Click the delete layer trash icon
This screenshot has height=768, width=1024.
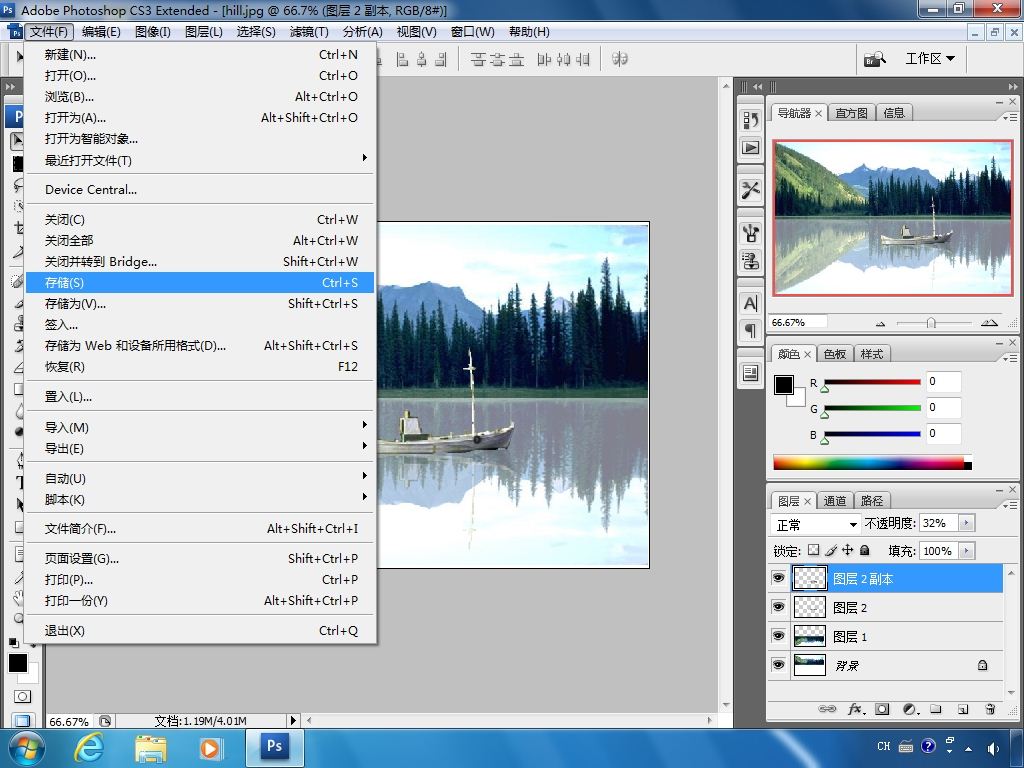(990, 709)
